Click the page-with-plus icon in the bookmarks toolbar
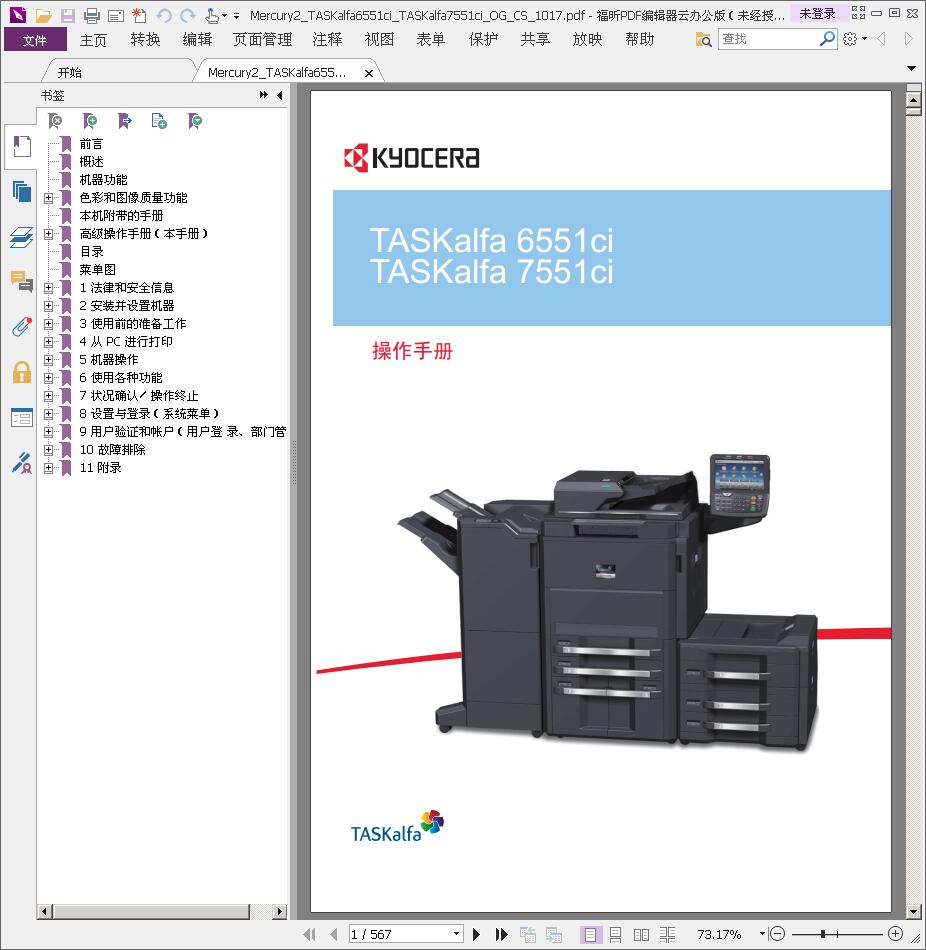The image size is (926, 950). [159, 121]
